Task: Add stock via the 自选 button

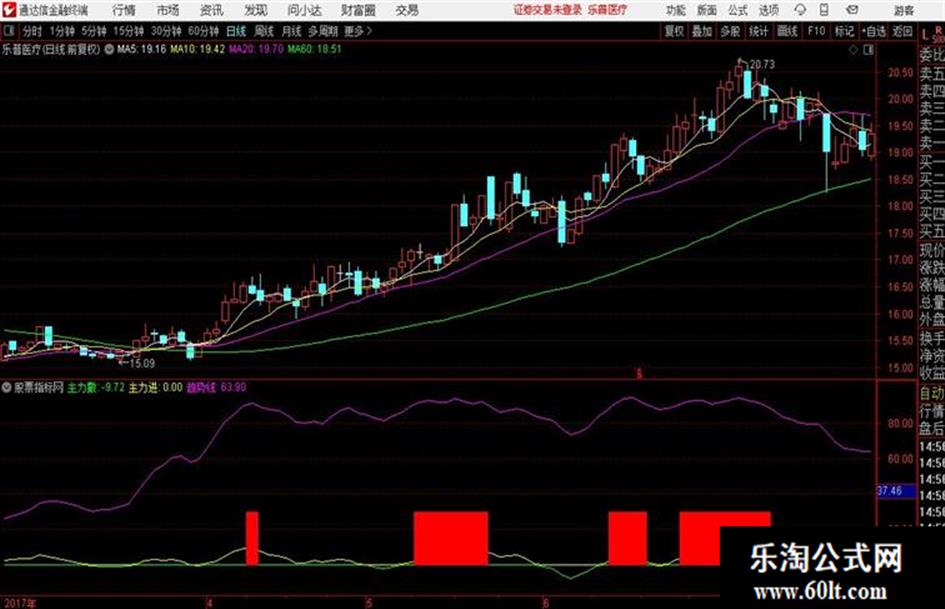Action: [874, 31]
